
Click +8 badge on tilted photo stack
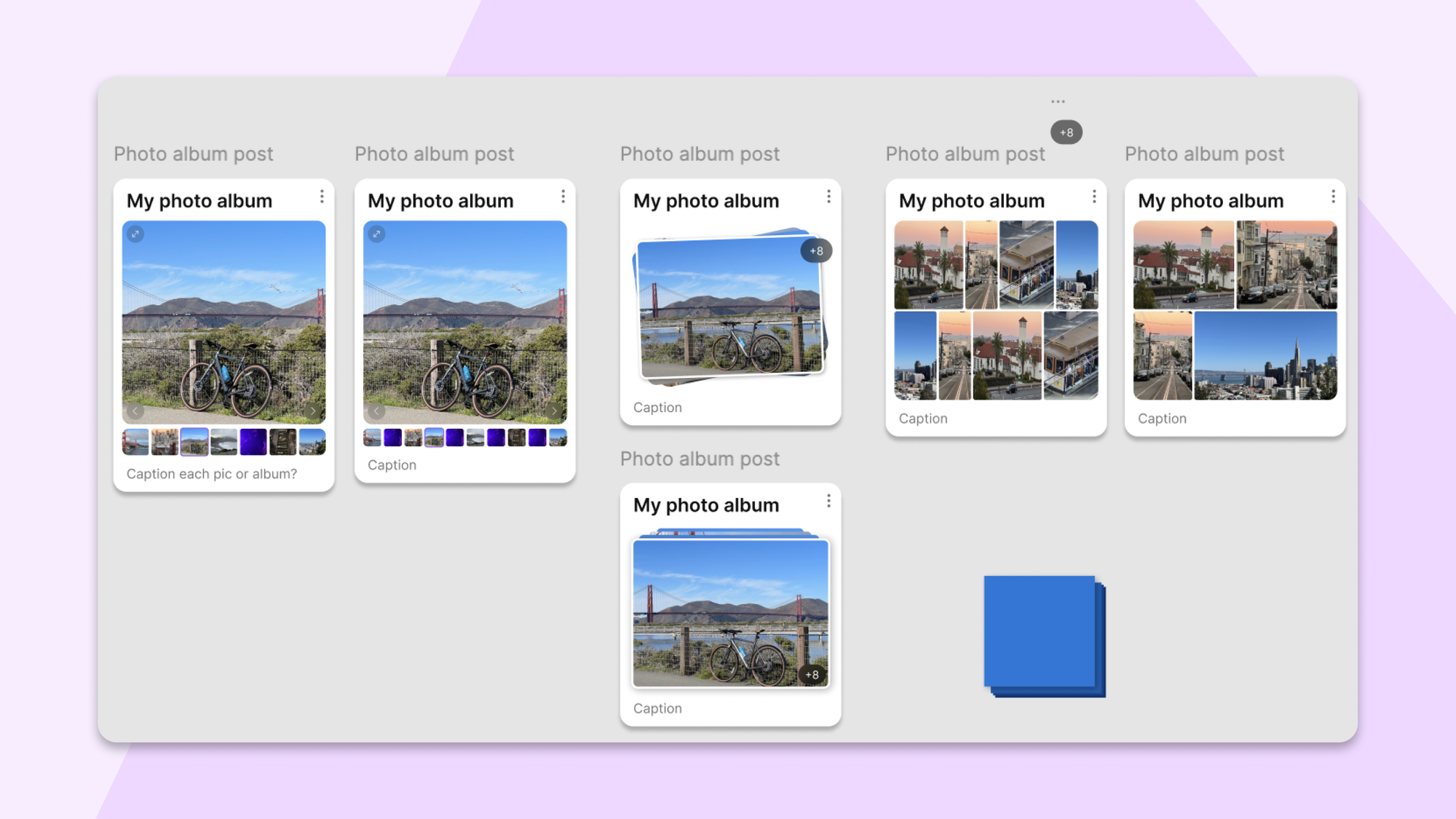click(816, 251)
